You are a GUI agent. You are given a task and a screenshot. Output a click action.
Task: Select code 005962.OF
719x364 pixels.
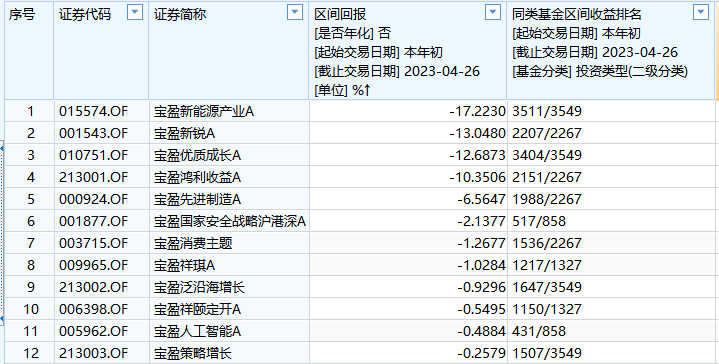[x=93, y=331]
